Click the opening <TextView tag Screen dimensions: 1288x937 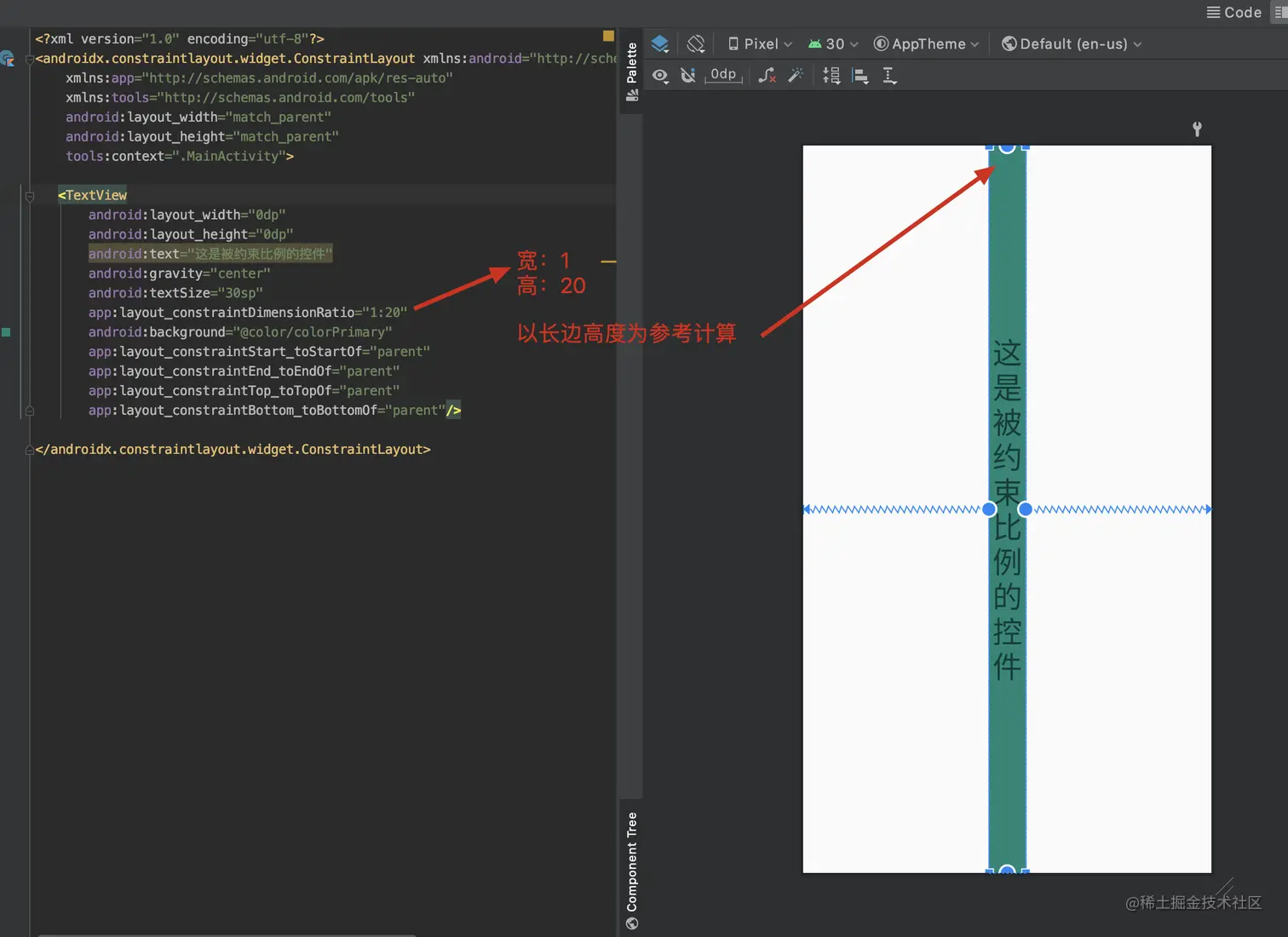tap(92, 195)
